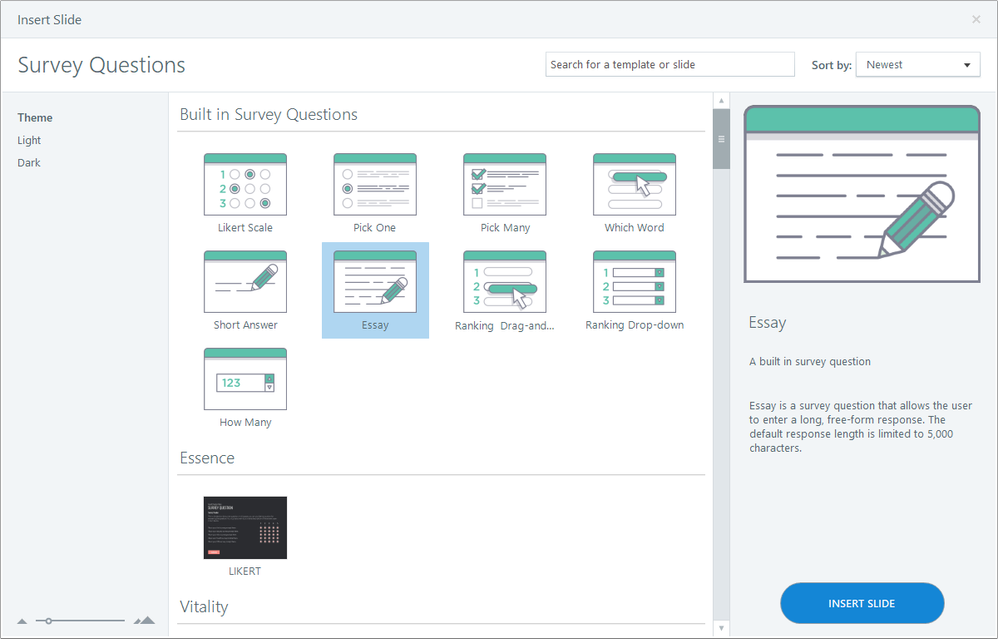The width and height of the screenshot is (998, 639).
Task: Click the scrollbar up arrow
Action: coord(721,101)
